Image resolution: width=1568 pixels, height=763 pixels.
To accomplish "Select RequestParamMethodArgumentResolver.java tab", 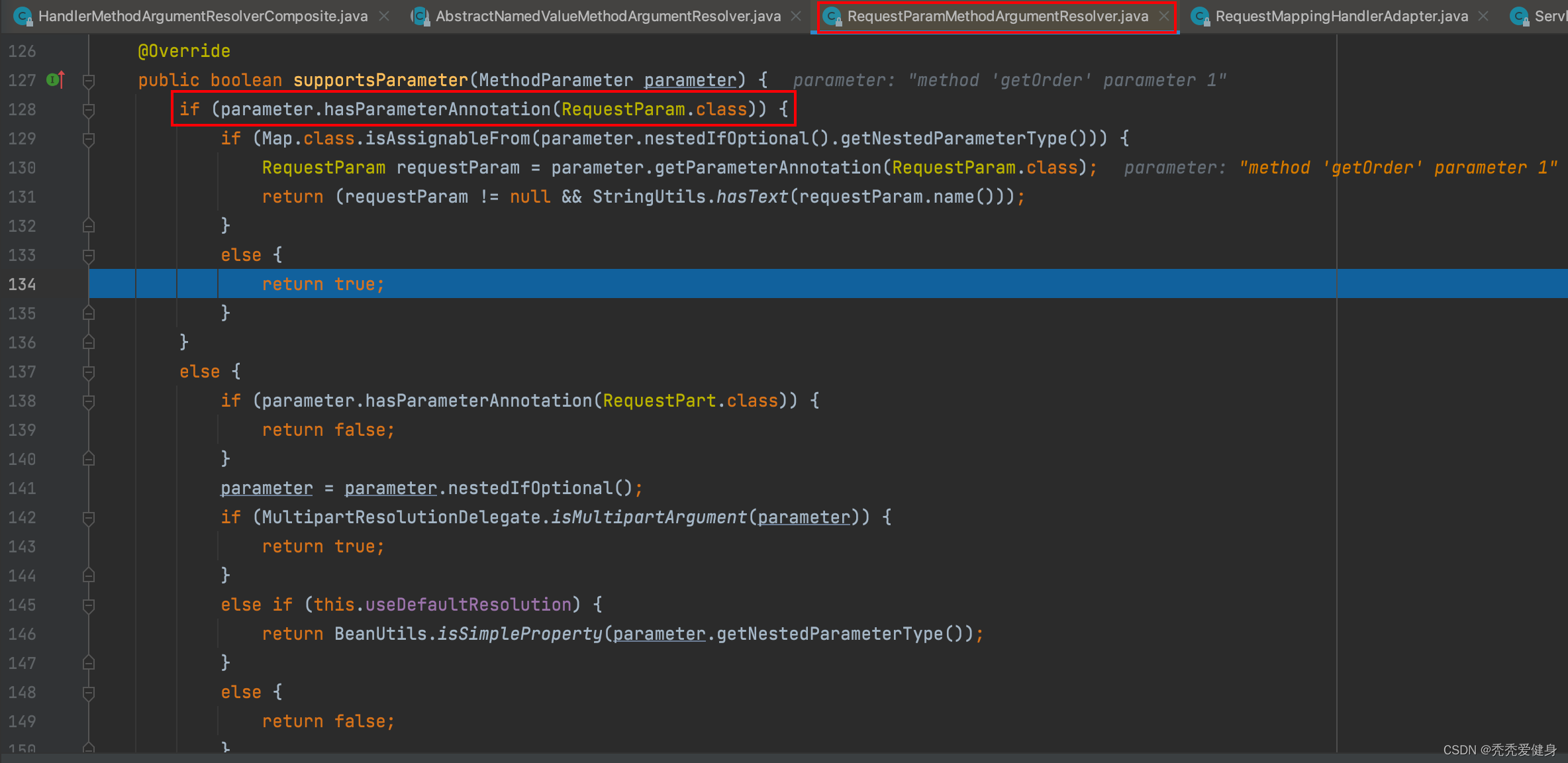I will (x=997, y=16).
